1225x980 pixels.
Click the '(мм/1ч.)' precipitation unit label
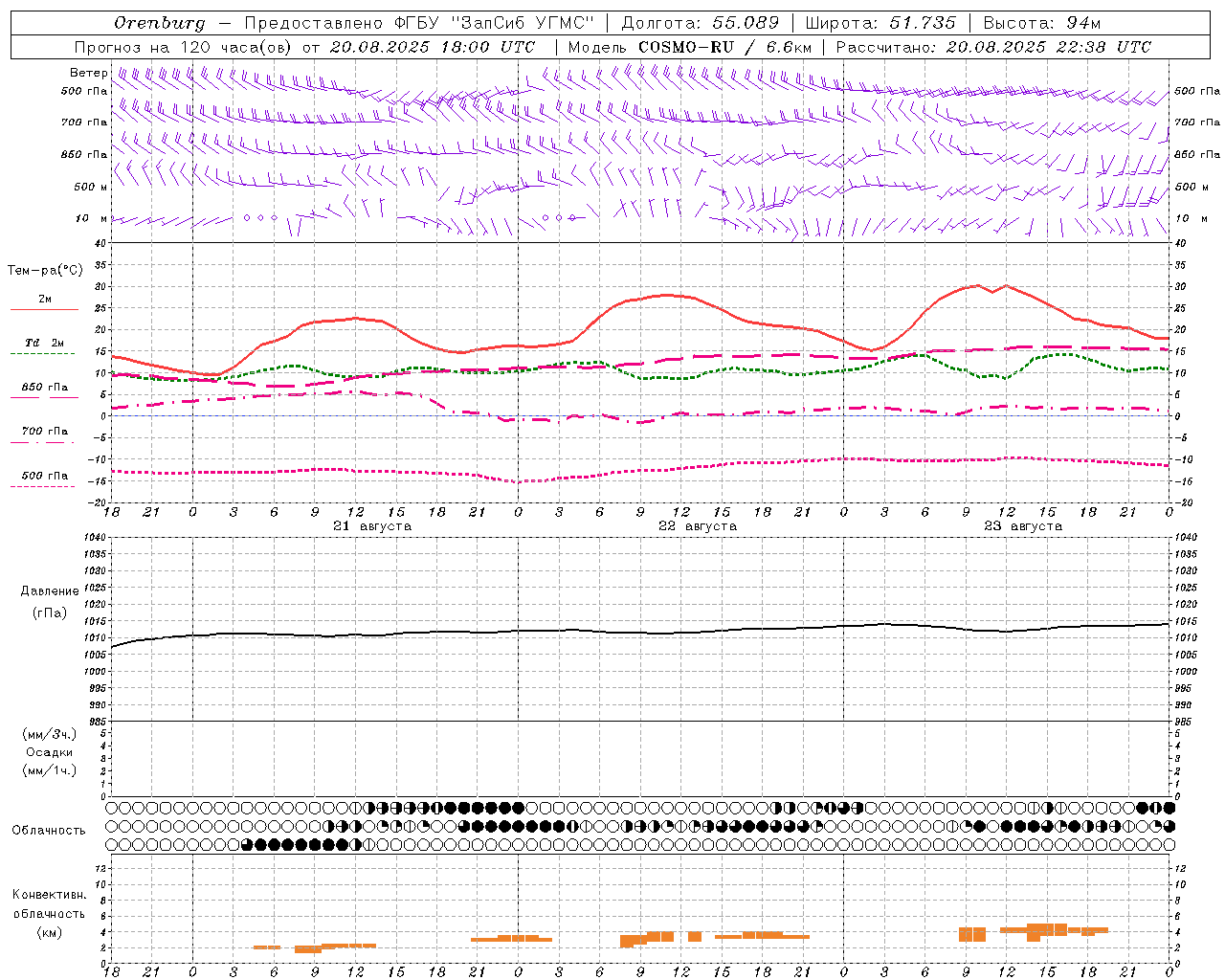[50, 770]
